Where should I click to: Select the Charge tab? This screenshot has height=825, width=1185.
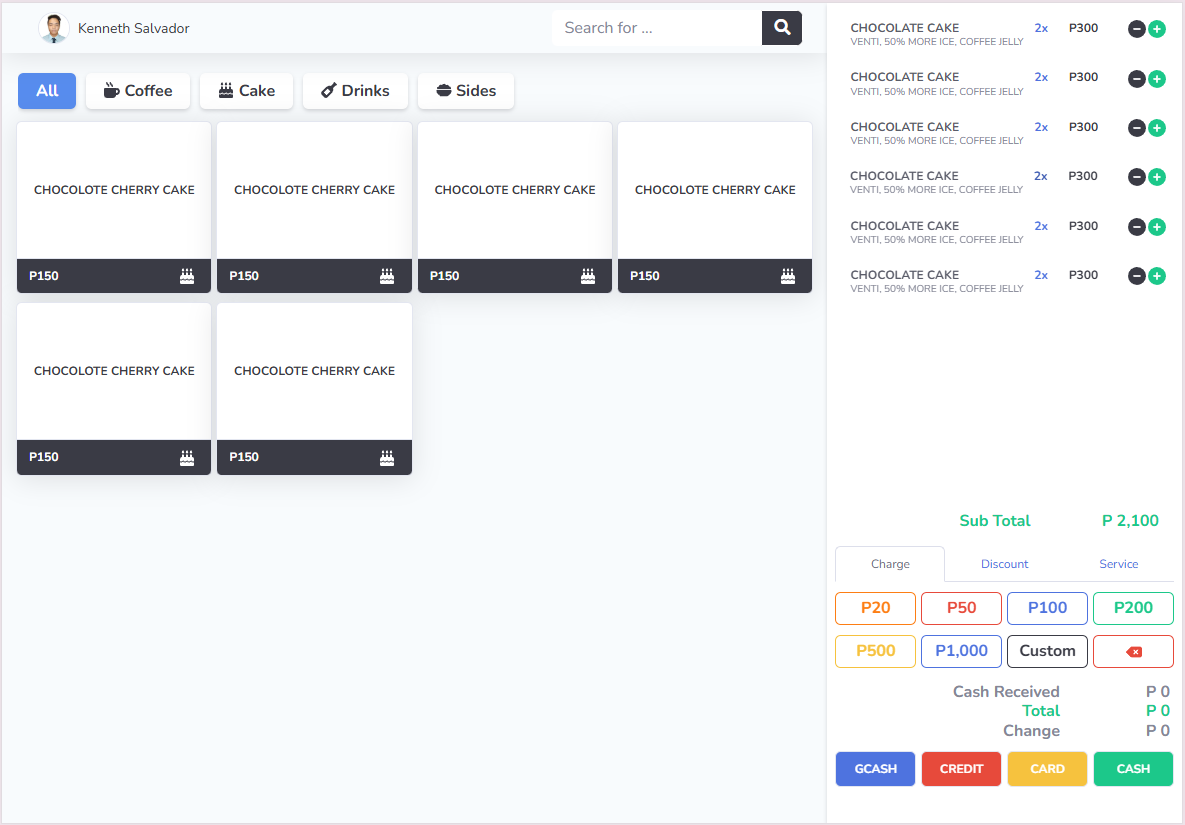(890, 564)
